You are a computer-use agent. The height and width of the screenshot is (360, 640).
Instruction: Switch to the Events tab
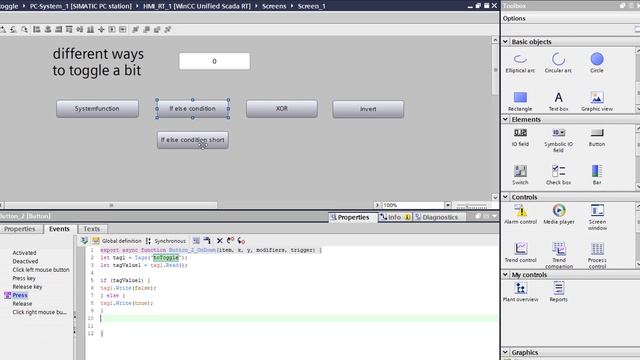59,229
